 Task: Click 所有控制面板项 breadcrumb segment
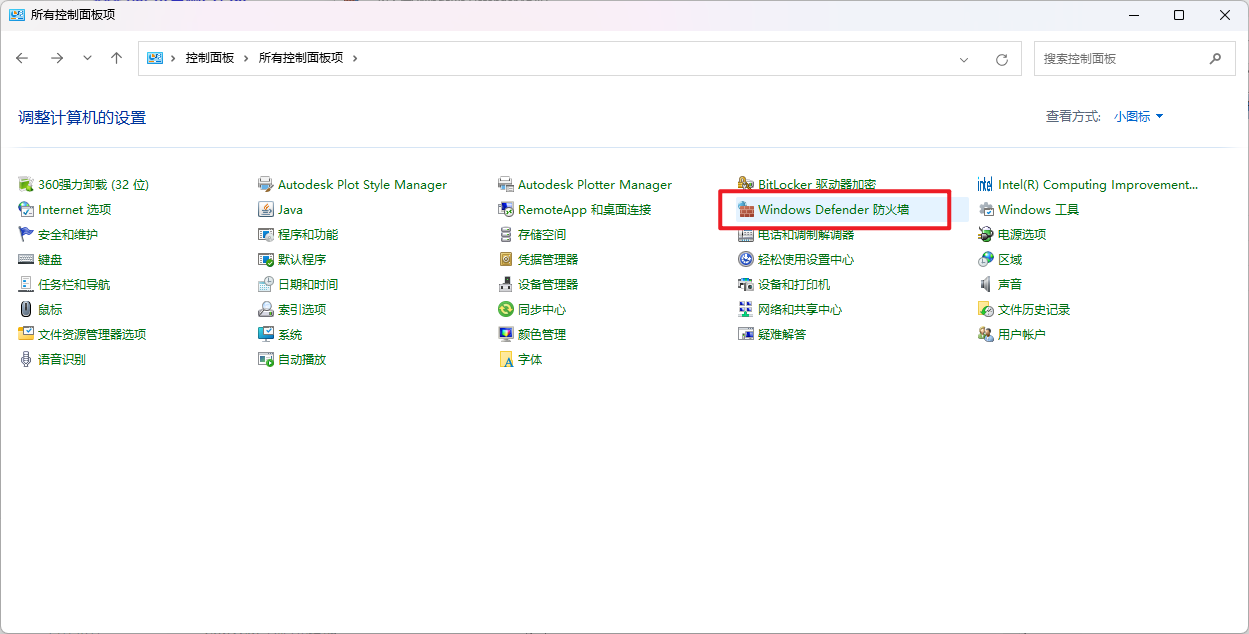tap(301, 58)
